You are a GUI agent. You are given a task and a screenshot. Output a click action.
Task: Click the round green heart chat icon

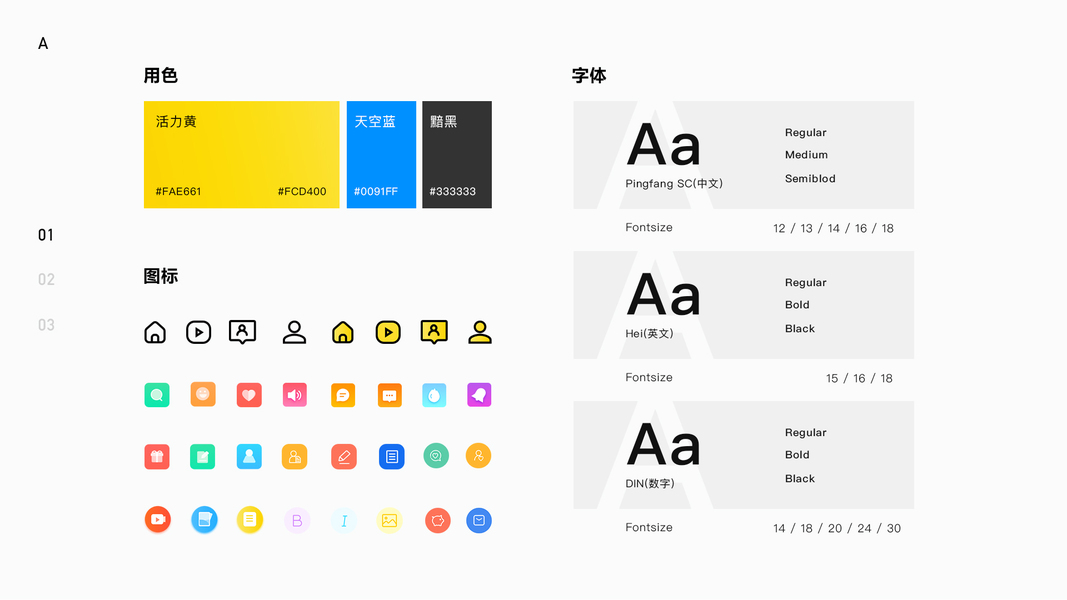(x=436, y=456)
